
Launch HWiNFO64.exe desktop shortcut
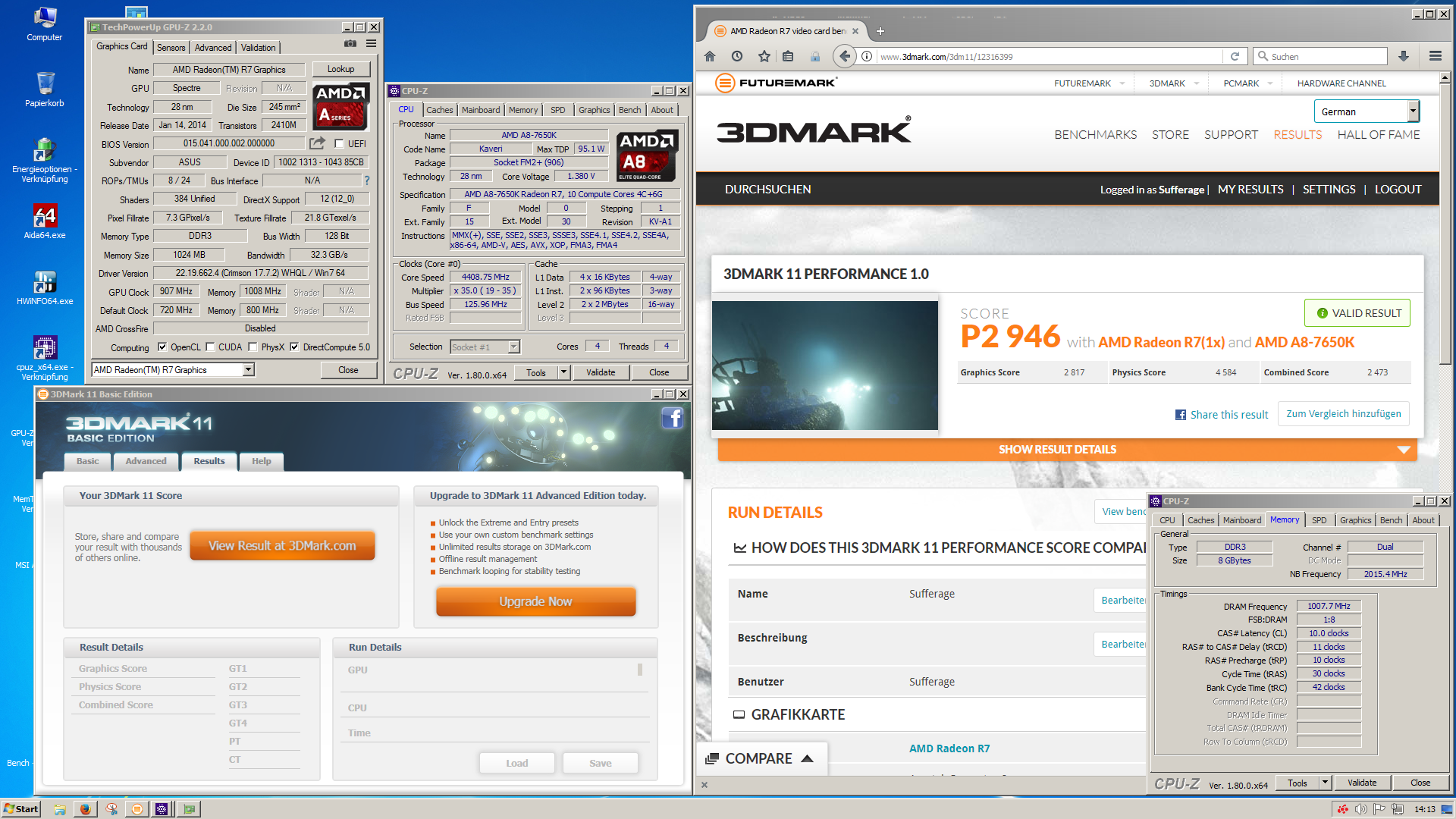(44, 287)
